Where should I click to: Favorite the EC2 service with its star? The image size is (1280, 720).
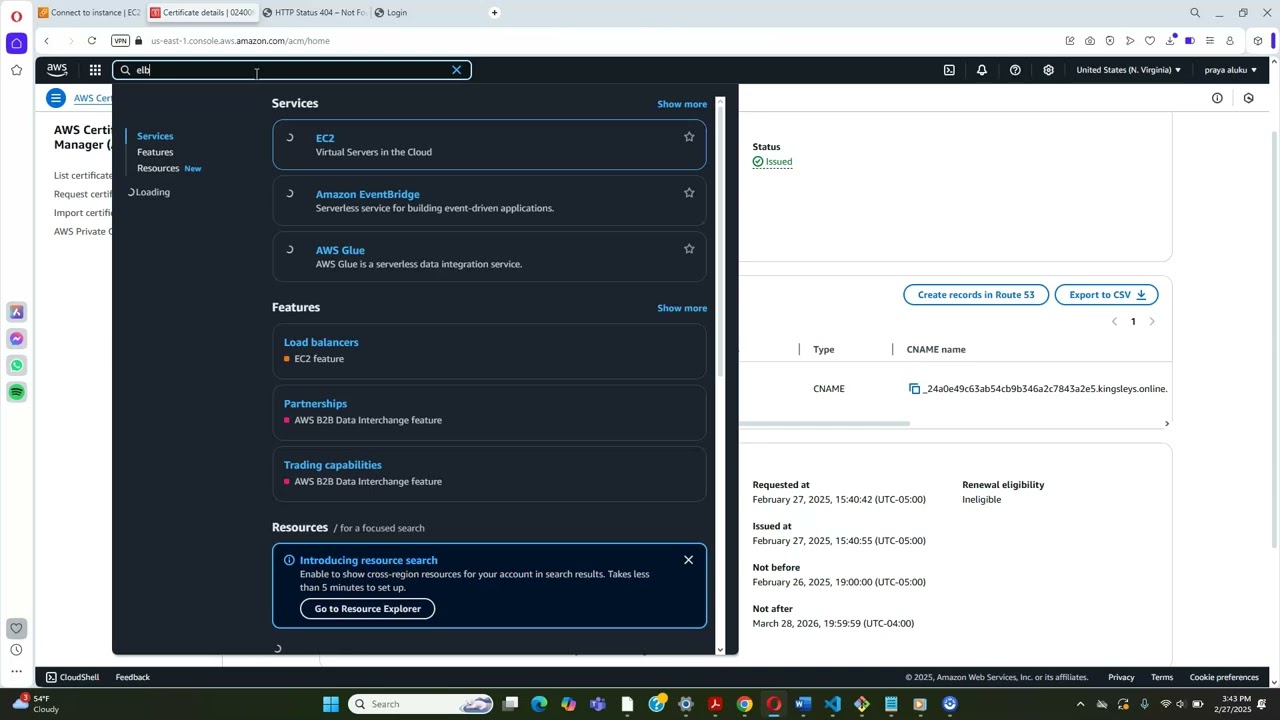(689, 137)
